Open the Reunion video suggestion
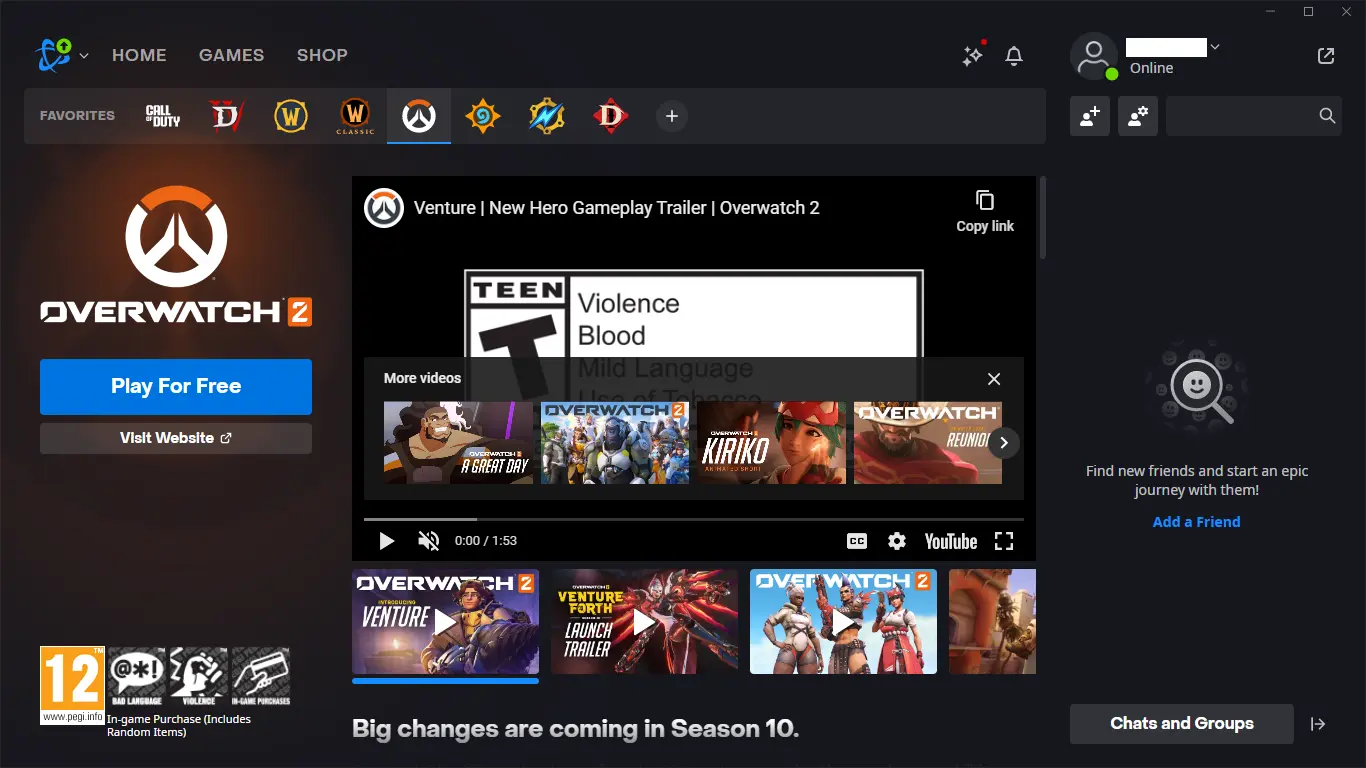Image resolution: width=1366 pixels, height=768 pixels. (x=928, y=443)
